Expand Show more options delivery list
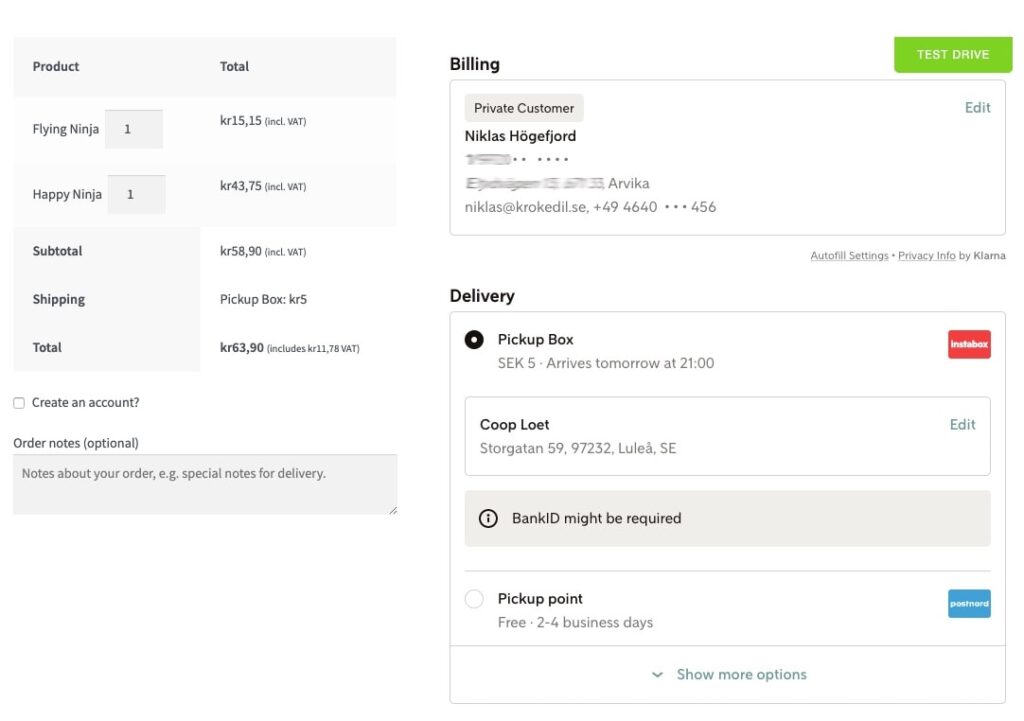Viewport: 1024px width, 721px height. pos(728,675)
